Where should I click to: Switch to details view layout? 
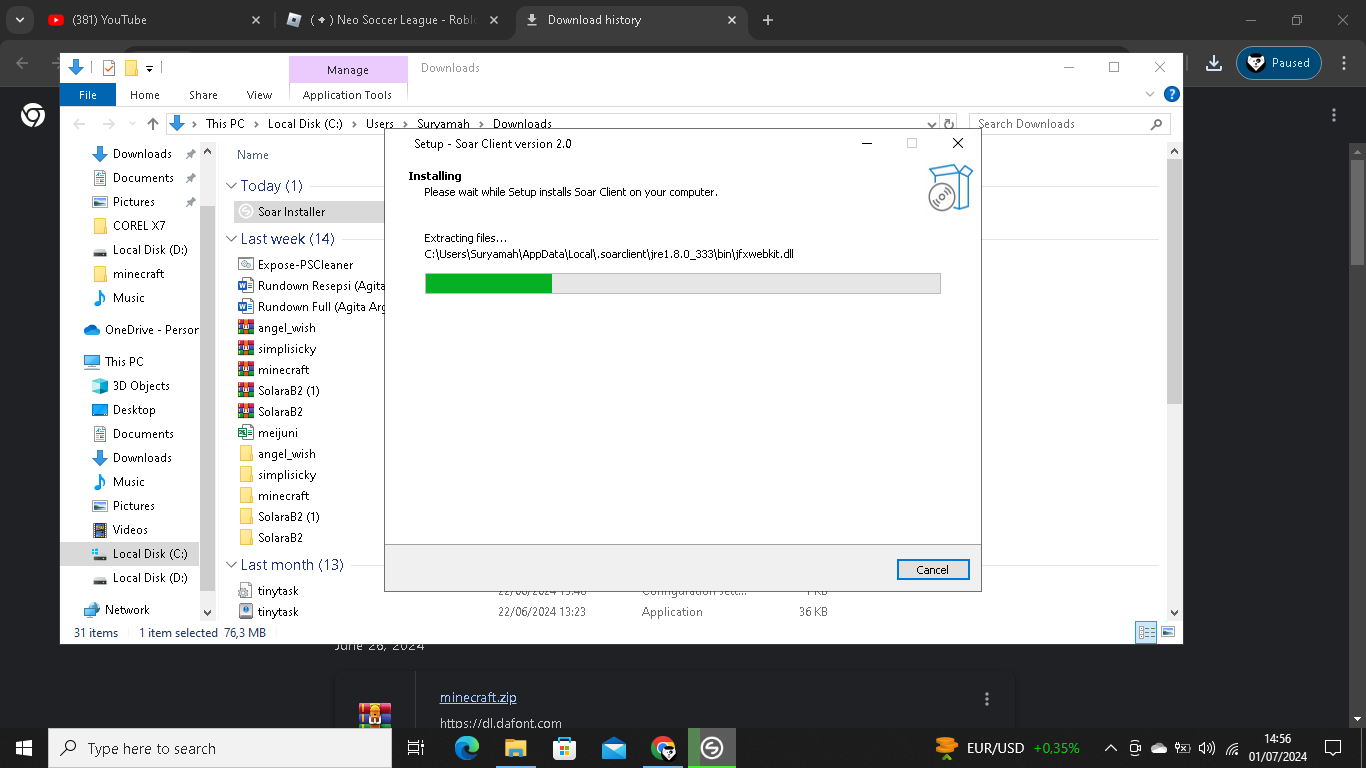[x=1147, y=632]
